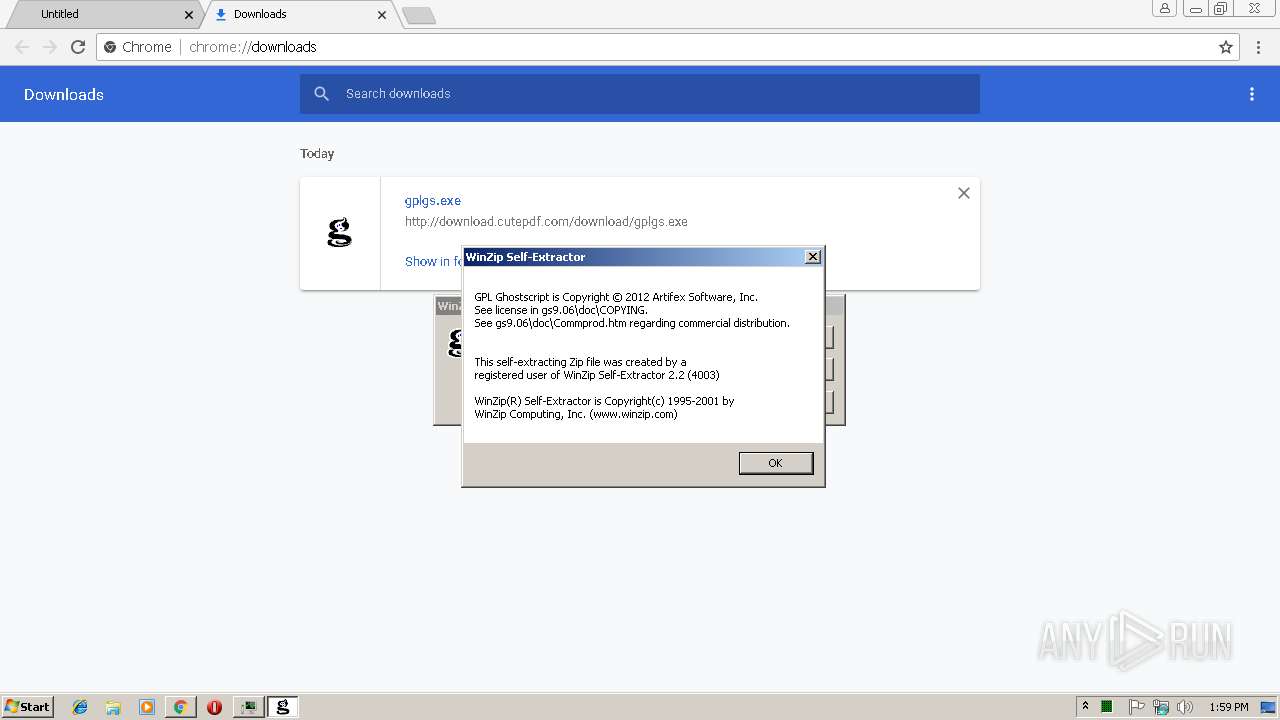Screen dimensions: 1280x720
Task: Open the Windows Start menu
Action: (27, 706)
